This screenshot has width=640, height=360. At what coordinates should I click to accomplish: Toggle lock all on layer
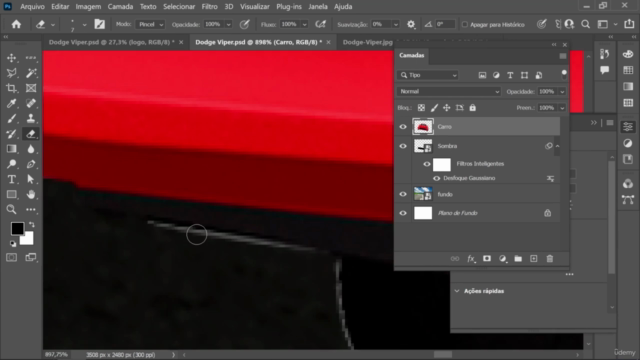(x=473, y=108)
